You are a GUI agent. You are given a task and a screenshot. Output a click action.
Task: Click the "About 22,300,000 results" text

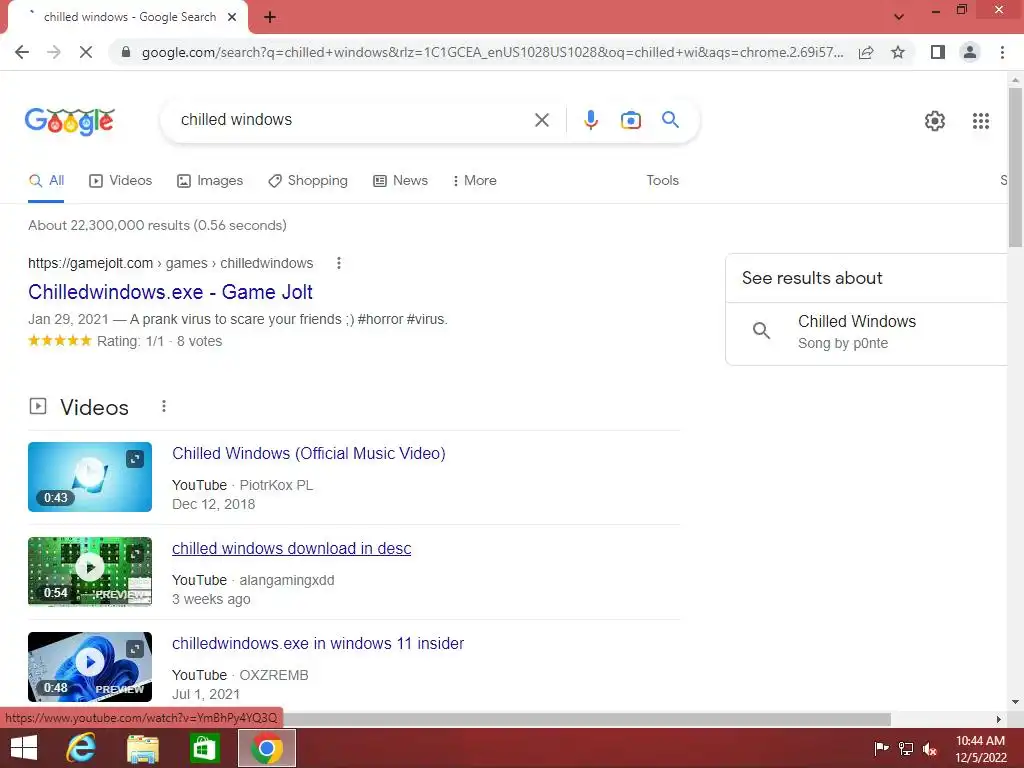[x=157, y=225]
